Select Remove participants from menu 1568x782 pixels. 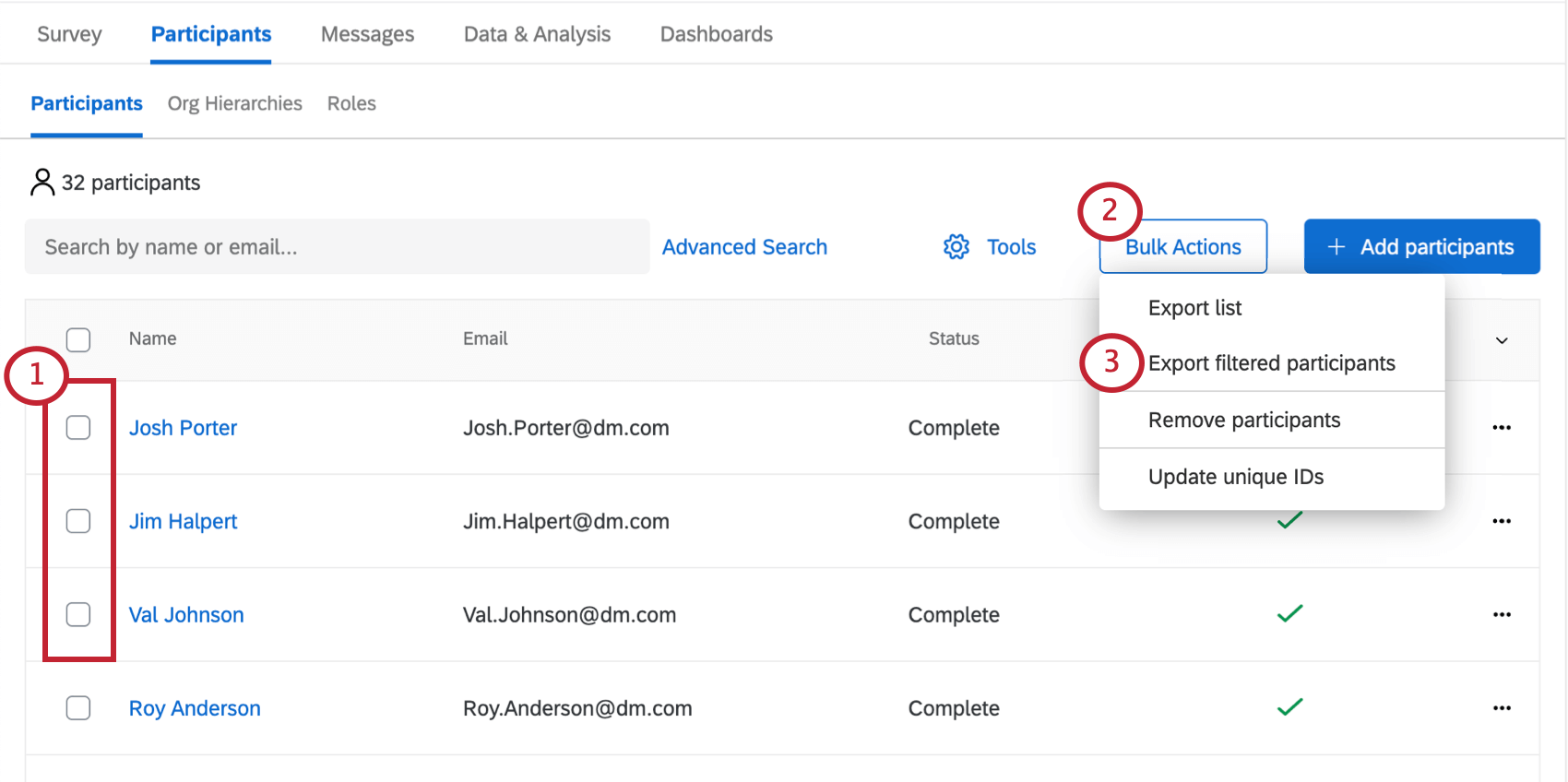[1243, 421]
